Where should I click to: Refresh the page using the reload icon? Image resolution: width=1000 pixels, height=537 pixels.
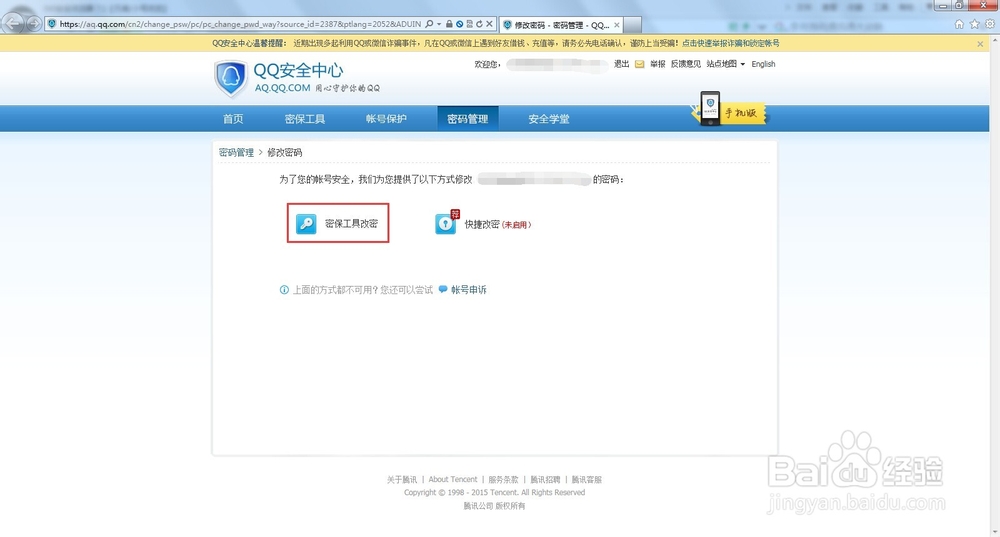[x=479, y=24]
